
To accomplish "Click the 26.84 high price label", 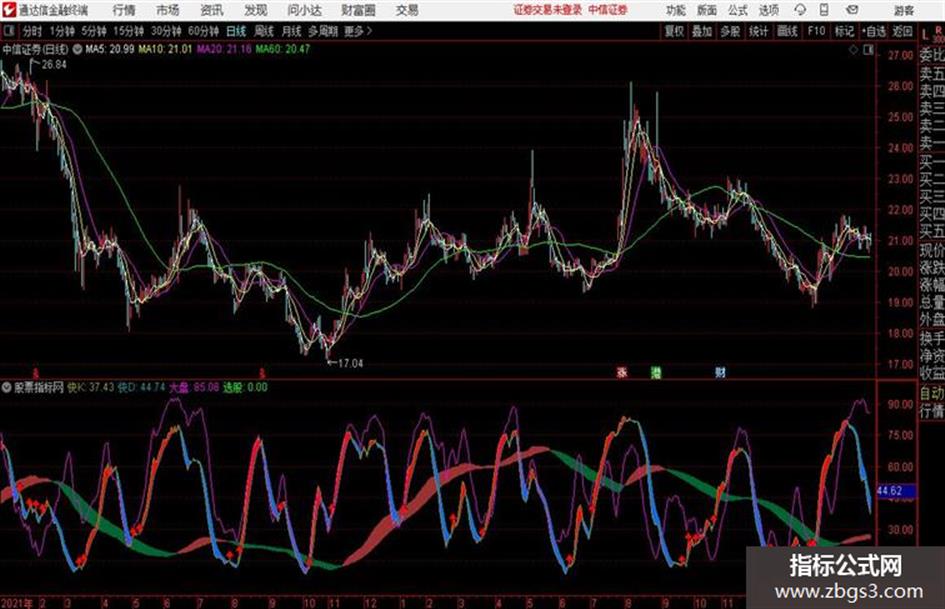I will coord(54,64).
